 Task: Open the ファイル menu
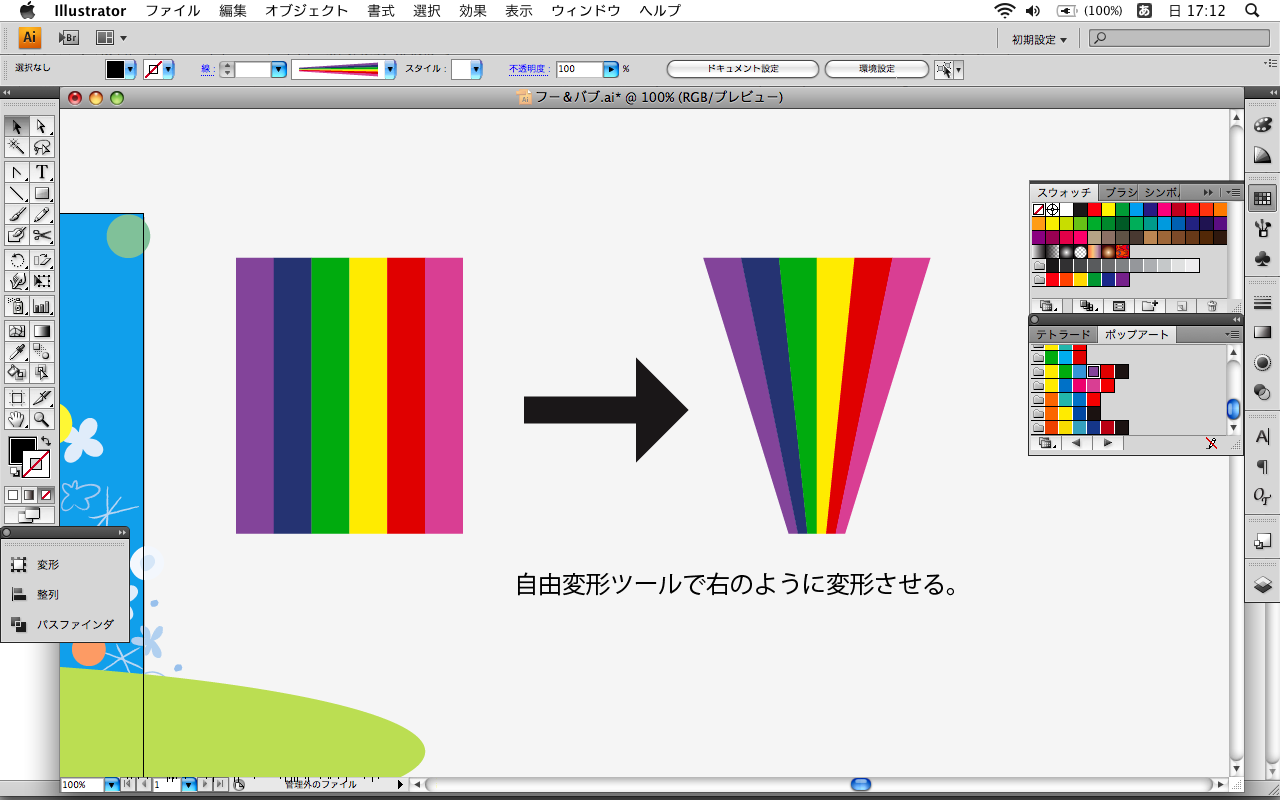172,11
